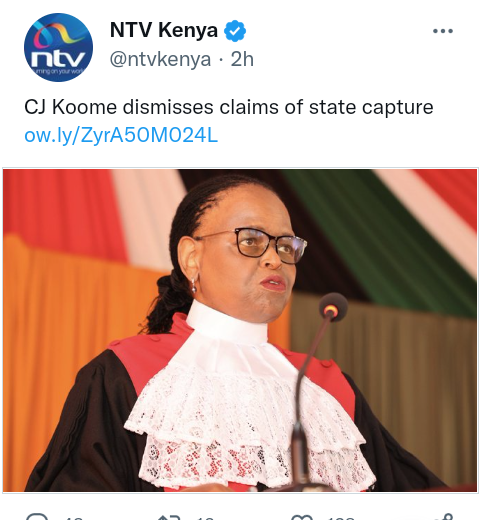
Task: Open the NTV Kenya profile avatar
Action: (58, 47)
